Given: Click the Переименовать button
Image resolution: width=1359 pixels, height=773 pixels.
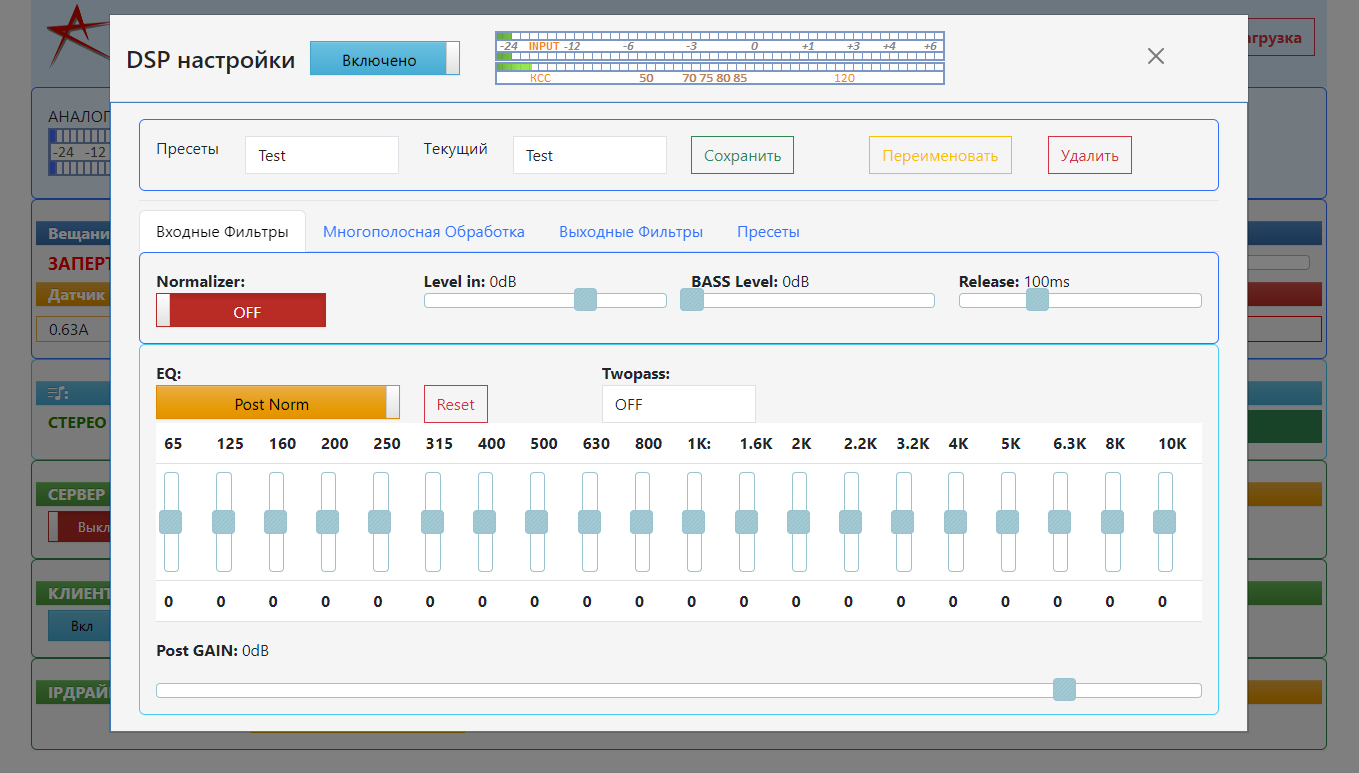Looking at the screenshot, I should pos(939,156).
